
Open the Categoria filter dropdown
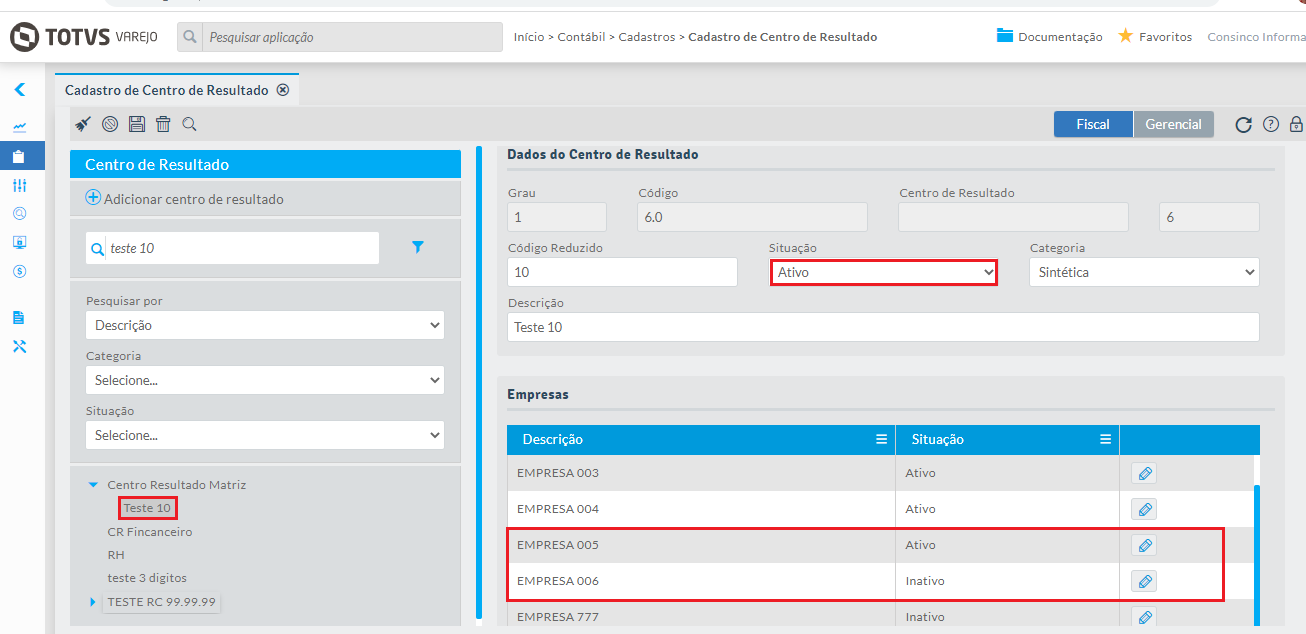(265, 380)
